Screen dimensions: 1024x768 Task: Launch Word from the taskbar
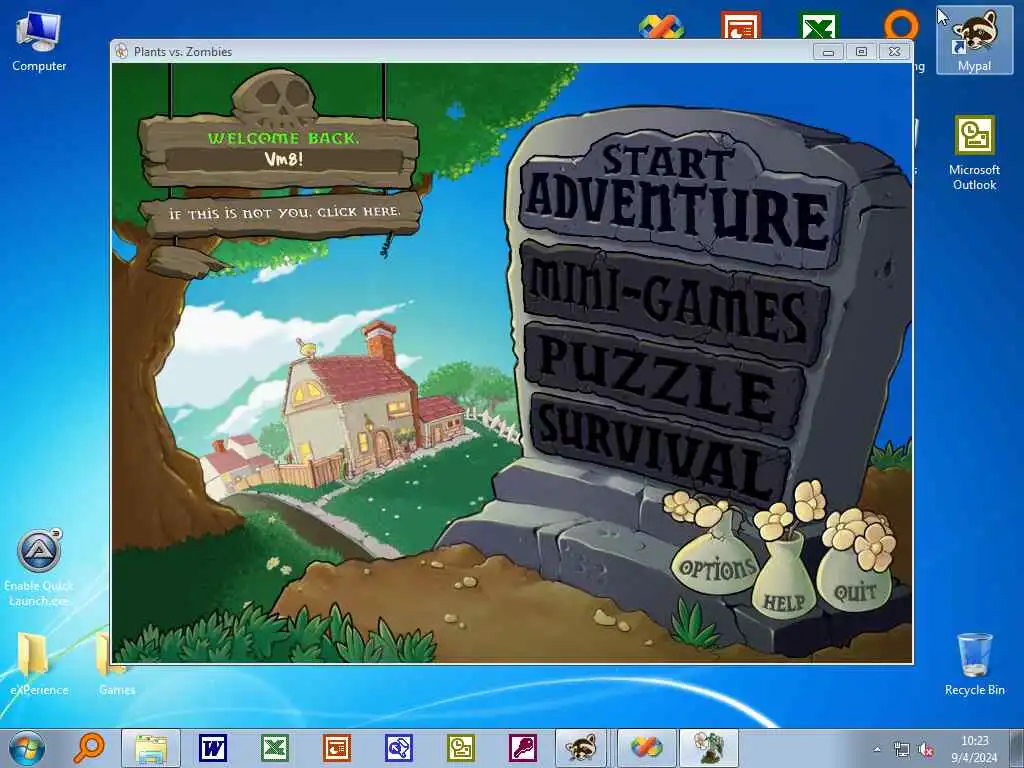[x=213, y=748]
